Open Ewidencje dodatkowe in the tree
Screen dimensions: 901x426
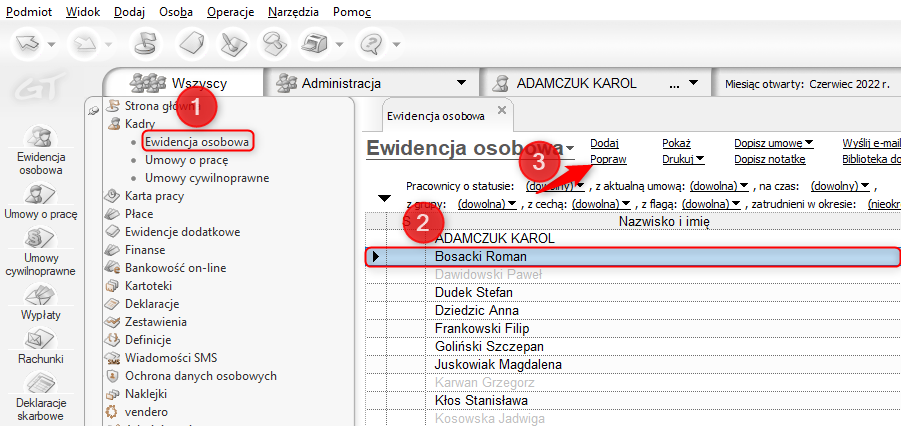point(182,232)
